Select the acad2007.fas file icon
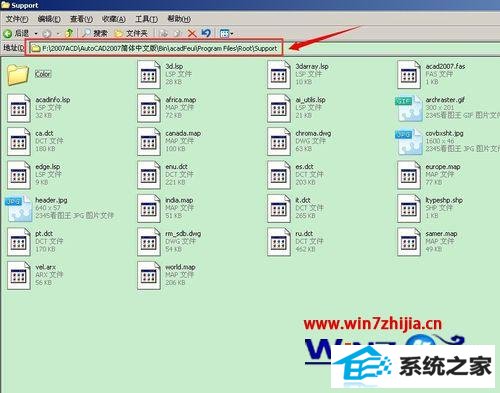Image resolution: width=500 pixels, height=393 pixels. (409, 75)
